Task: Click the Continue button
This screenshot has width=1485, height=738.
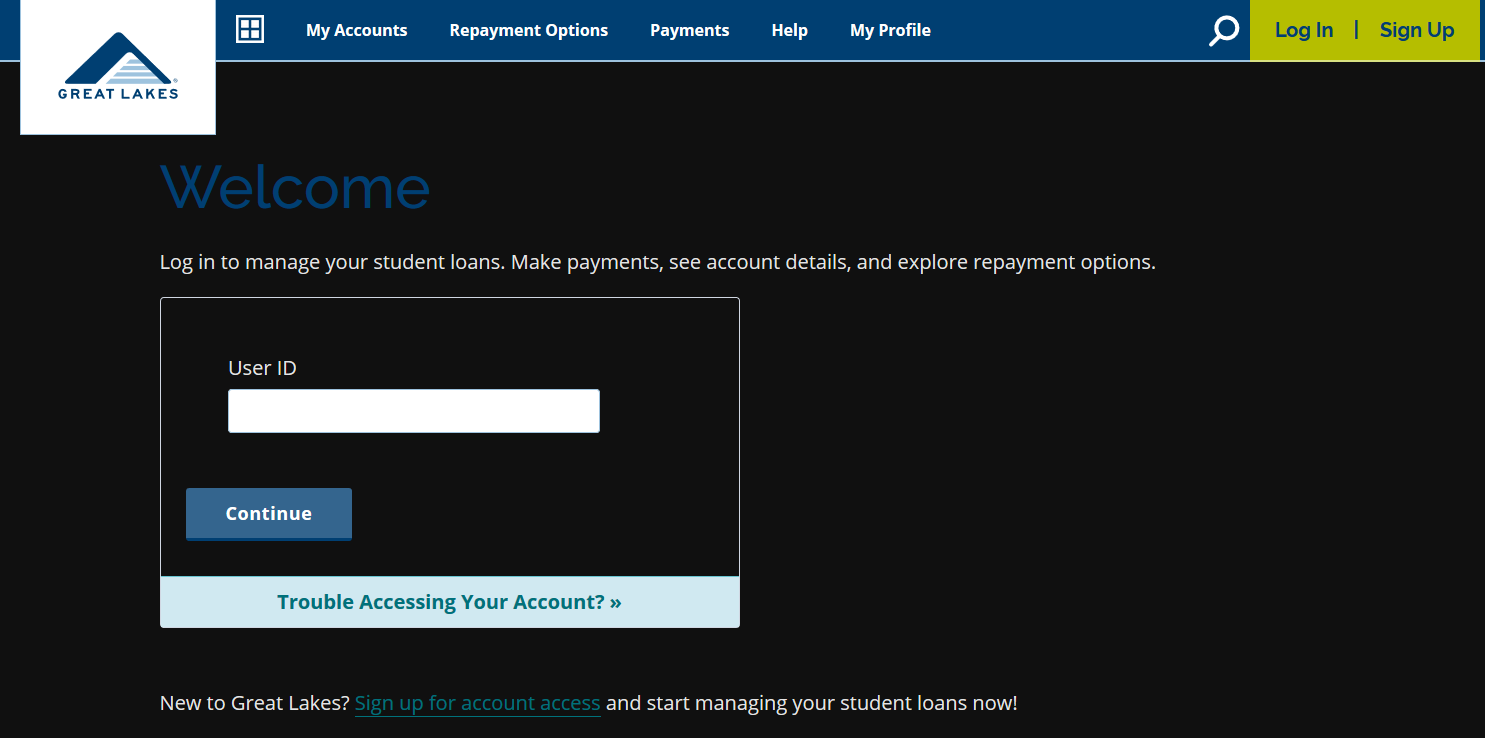Action: [x=269, y=514]
